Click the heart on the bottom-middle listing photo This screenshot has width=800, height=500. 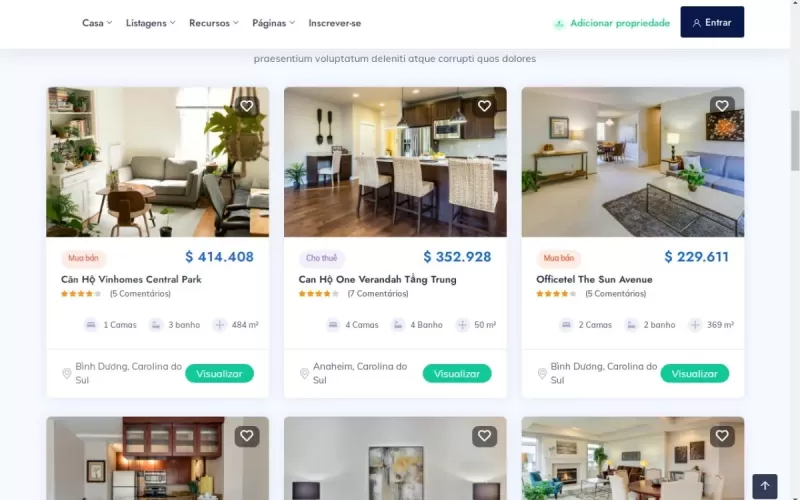tap(484, 436)
